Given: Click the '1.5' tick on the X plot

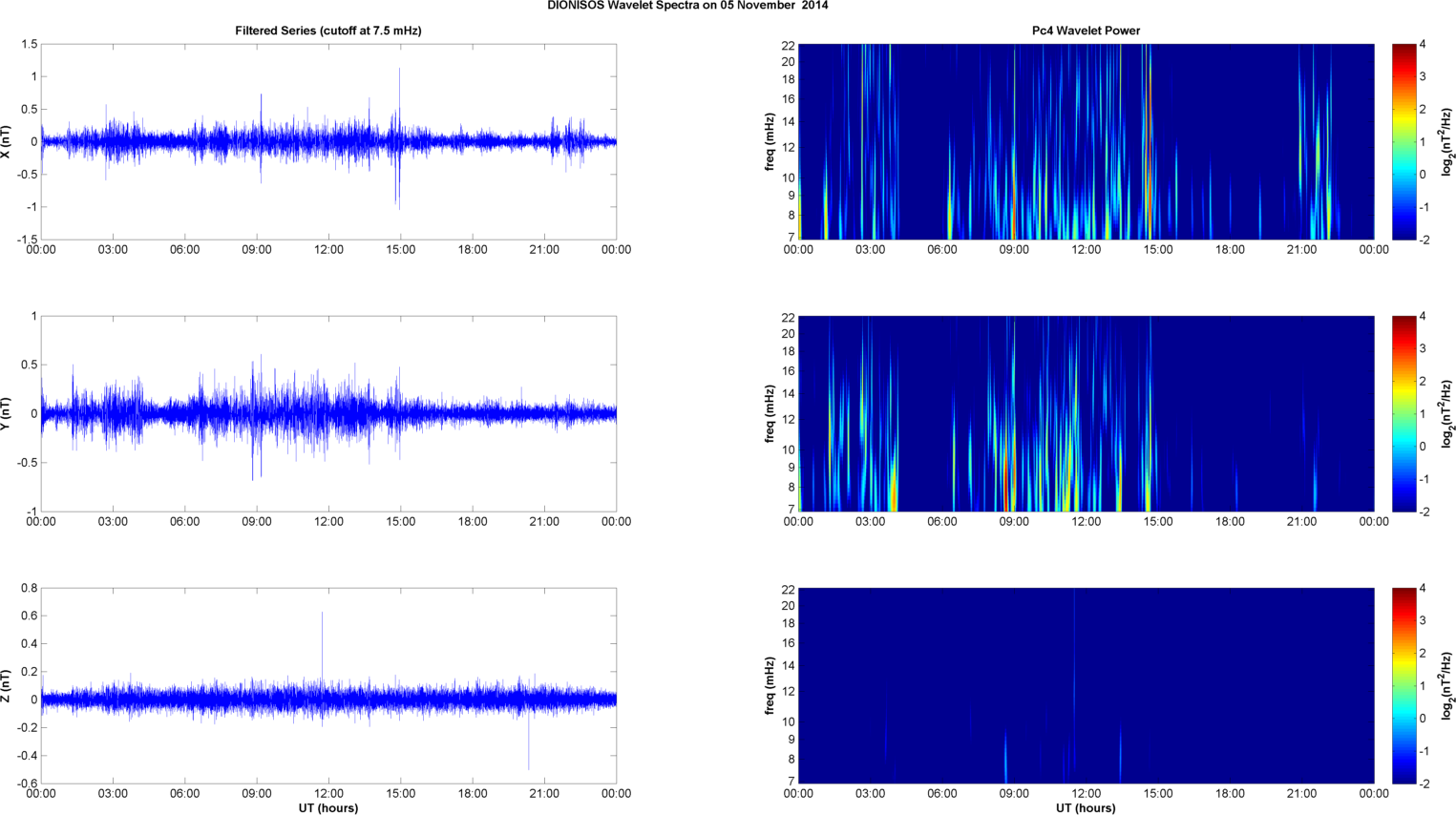Looking at the screenshot, I should click(x=29, y=45).
